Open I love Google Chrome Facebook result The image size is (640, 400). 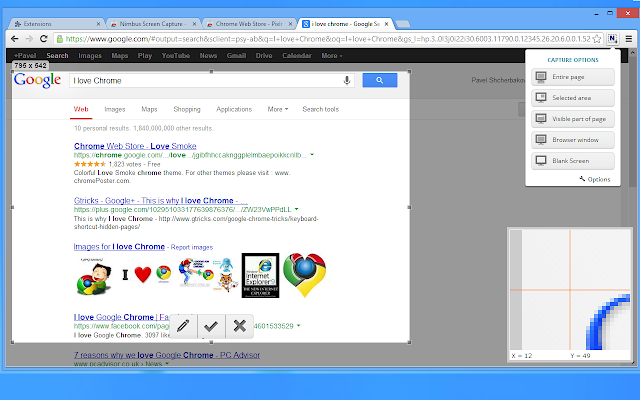(x=122, y=317)
